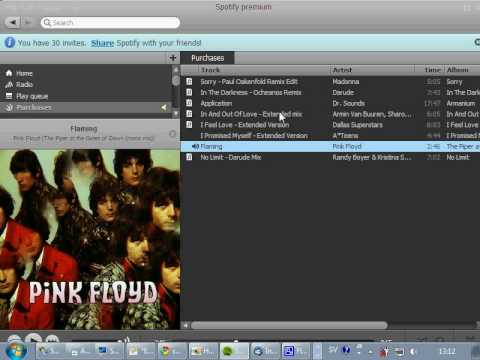The height and width of the screenshot is (360, 480).
Task: Open Home in the sidebar
Action: [24, 73]
